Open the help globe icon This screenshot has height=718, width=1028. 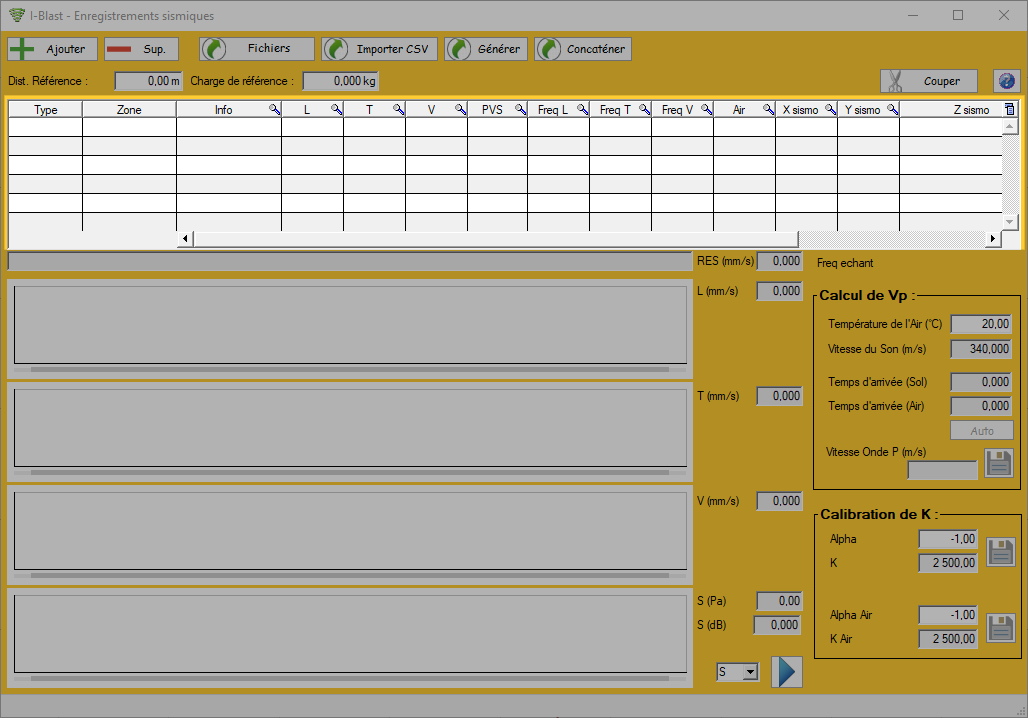click(x=1006, y=81)
